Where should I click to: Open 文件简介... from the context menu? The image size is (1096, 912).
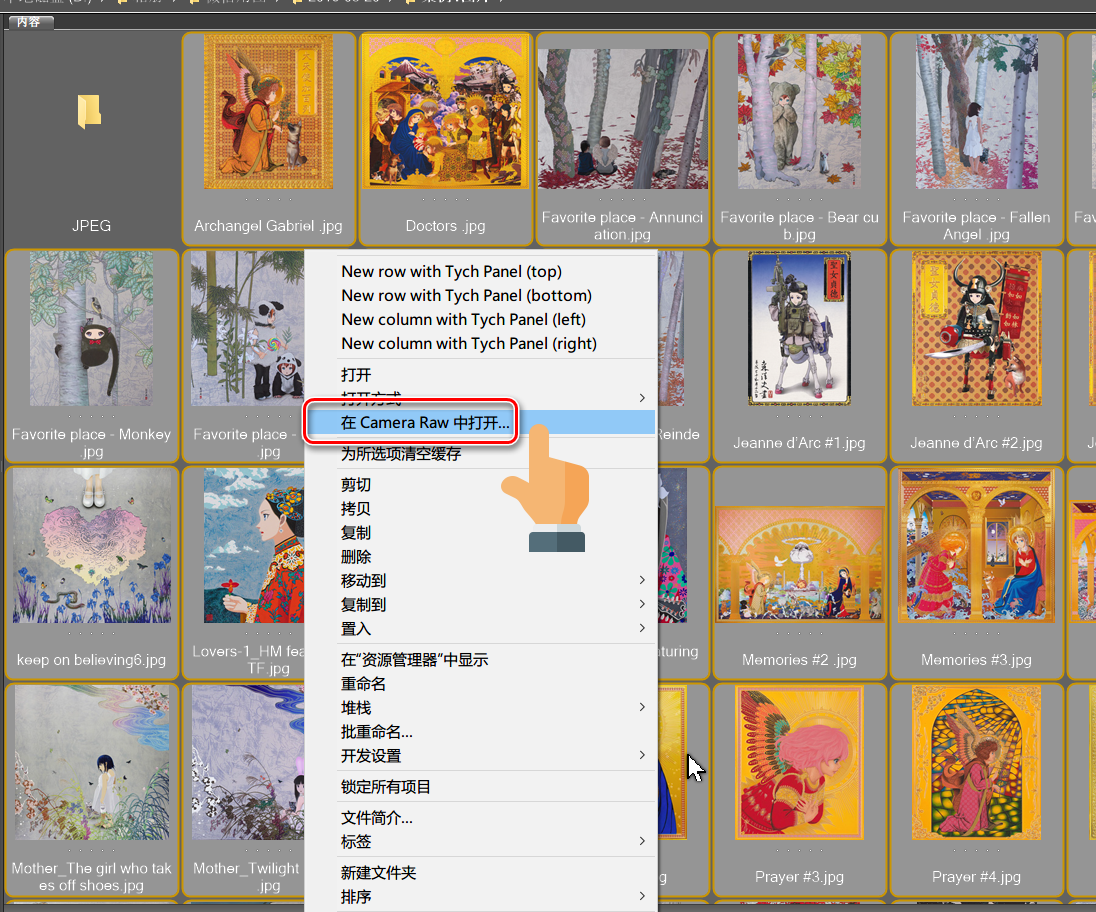(x=377, y=818)
